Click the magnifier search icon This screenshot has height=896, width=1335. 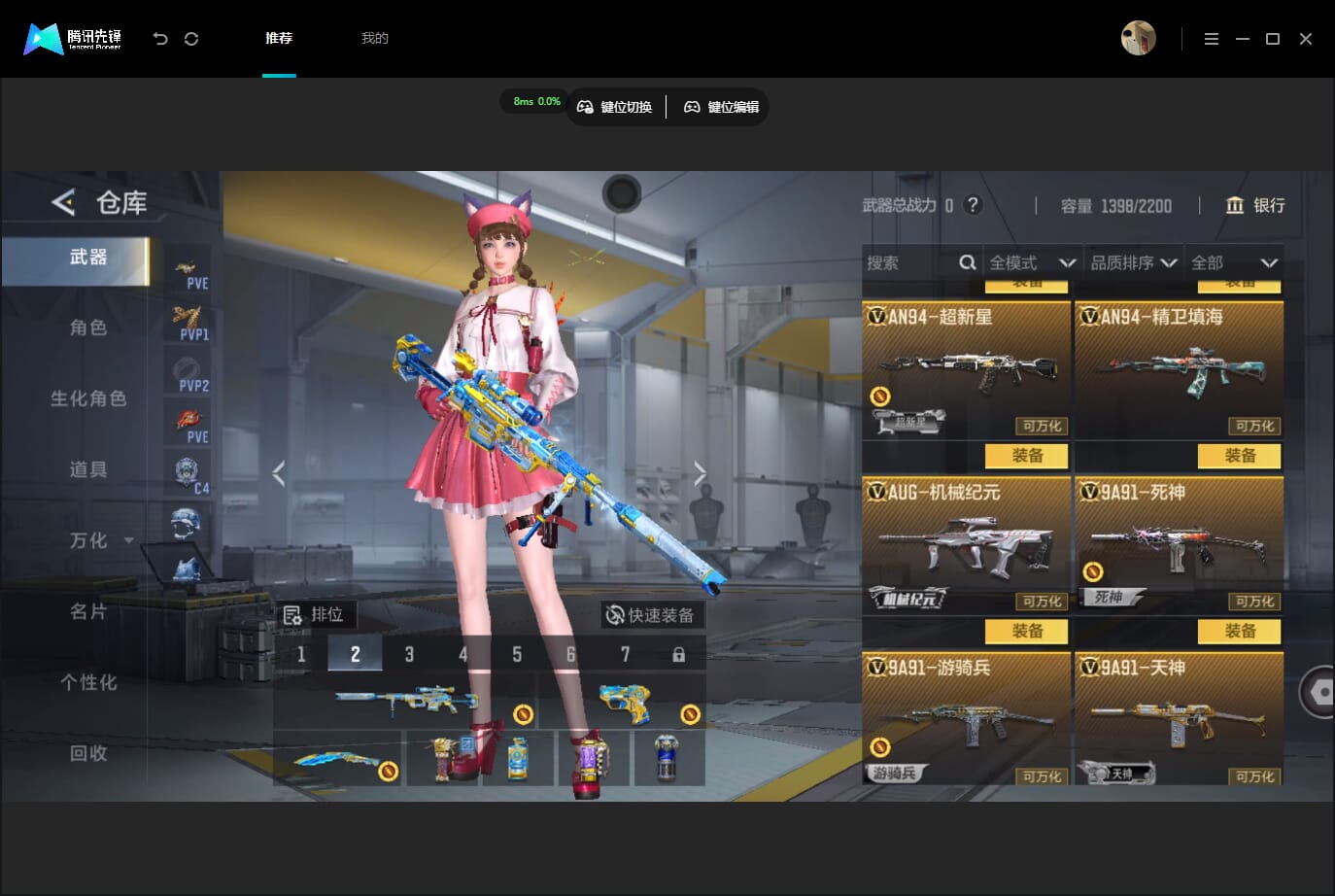tap(967, 262)
